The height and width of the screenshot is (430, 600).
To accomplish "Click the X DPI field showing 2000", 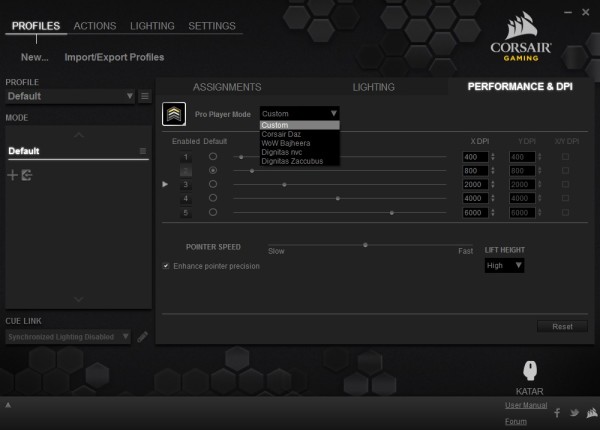I will click(x=475, y=184).
